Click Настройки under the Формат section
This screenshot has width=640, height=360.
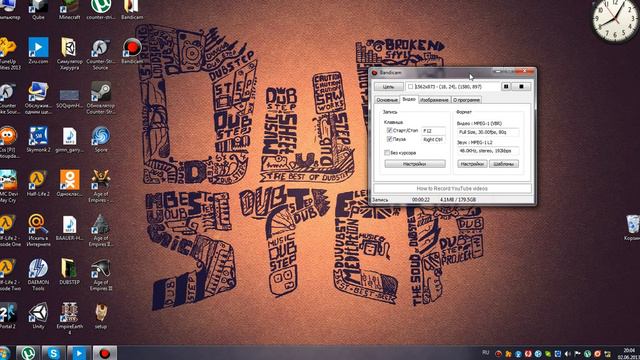(x=472, y=164)
